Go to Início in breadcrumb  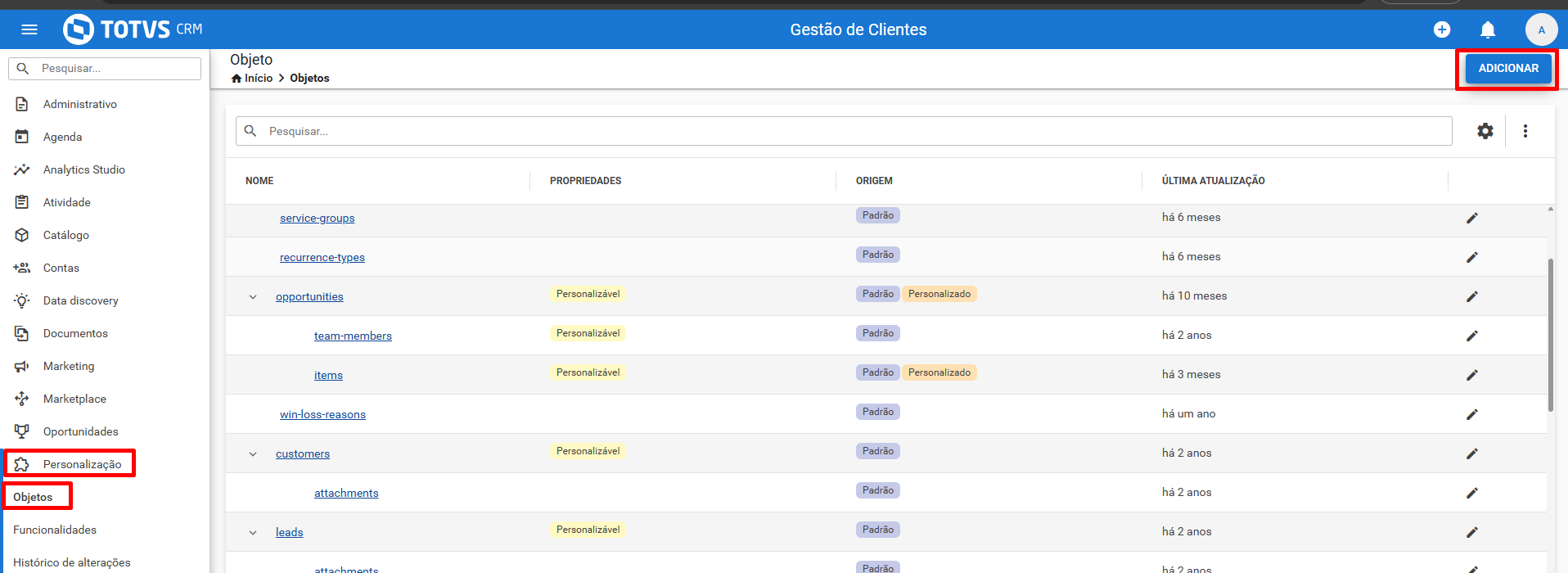click(259, 78)
